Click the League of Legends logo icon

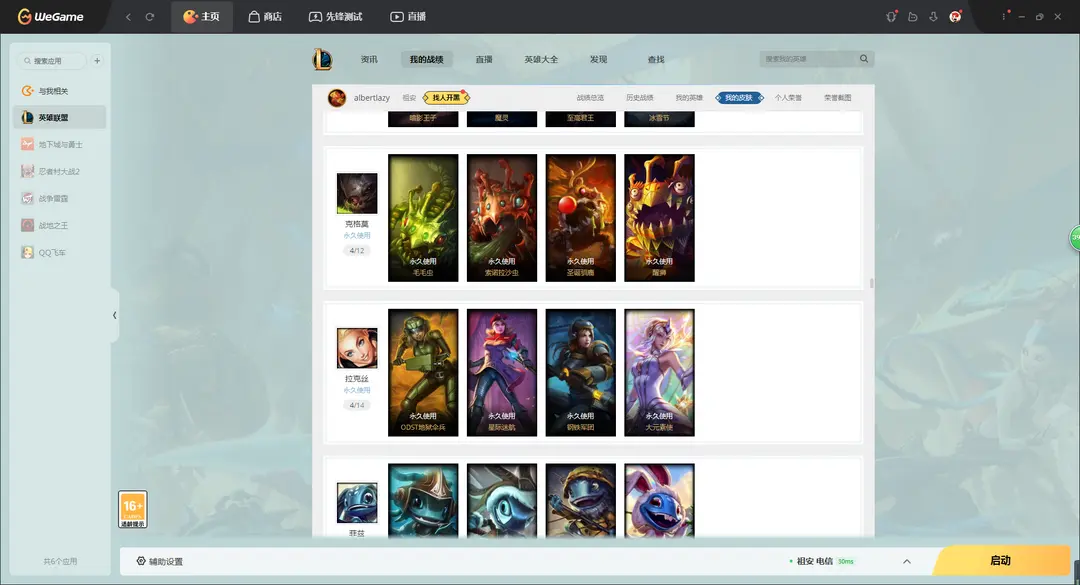tap(322, 60)
